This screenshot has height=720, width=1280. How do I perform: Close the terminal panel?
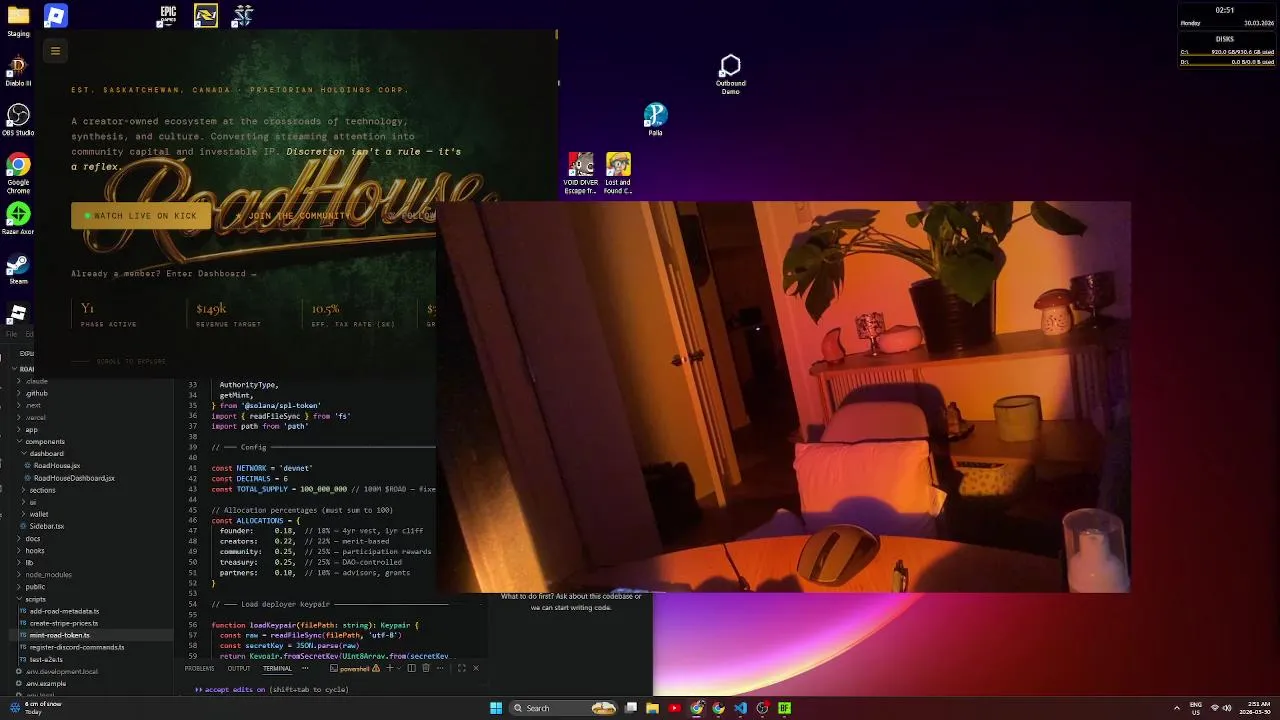tap(476, 668)
